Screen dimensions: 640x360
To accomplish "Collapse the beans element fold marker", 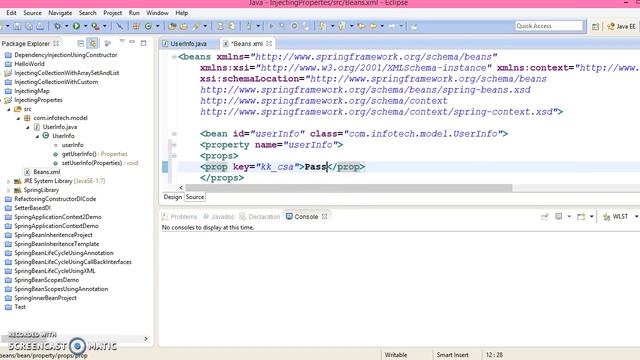I will tap(174, 57).
